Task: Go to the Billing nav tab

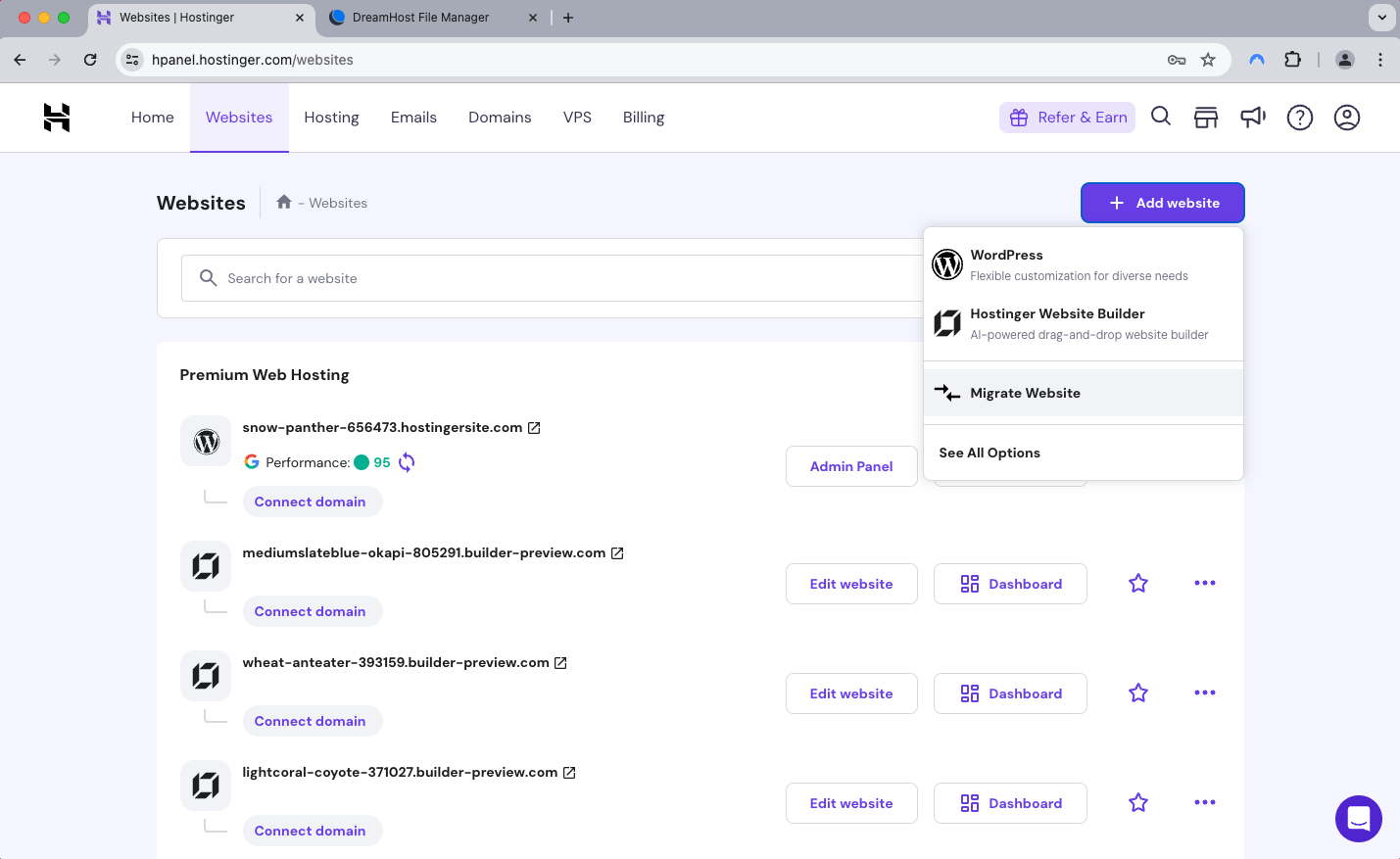Action: pos(644,118)
